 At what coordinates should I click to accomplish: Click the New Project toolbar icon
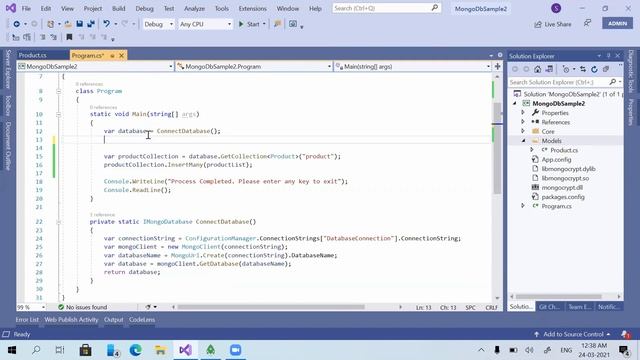click(x=50, y=24)
